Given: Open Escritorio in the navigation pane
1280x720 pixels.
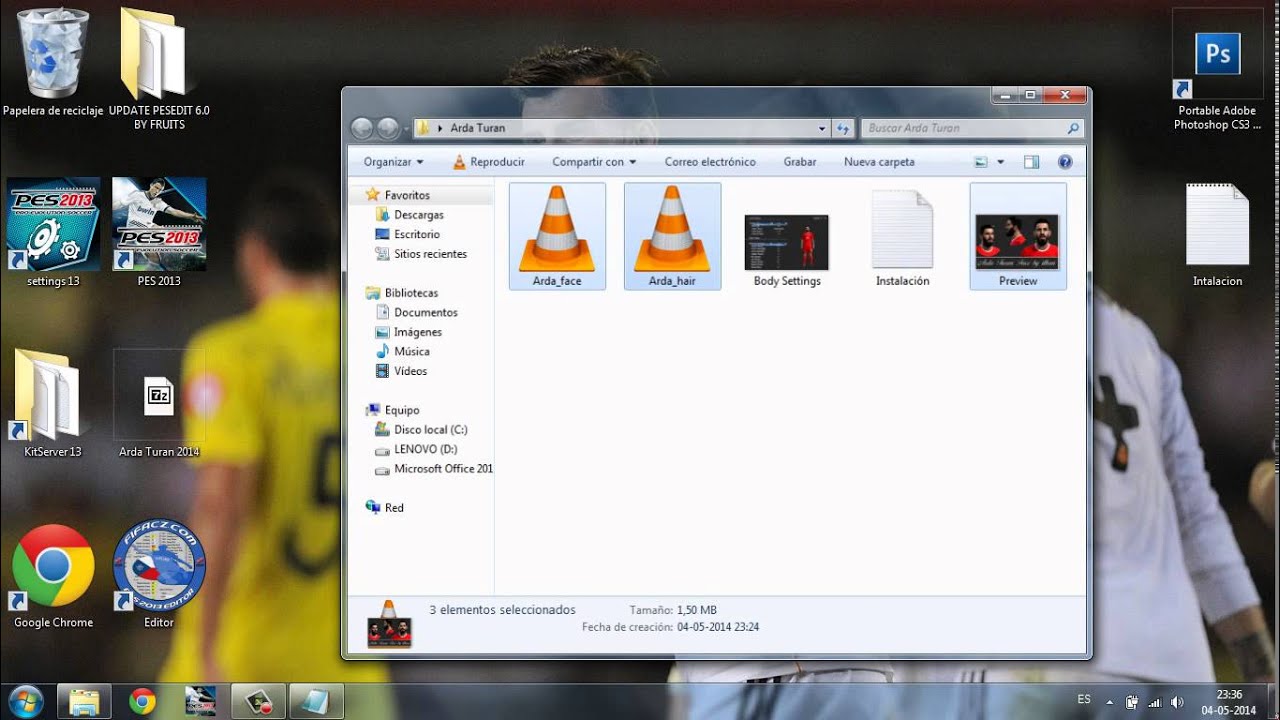Looking at the screenshot, I should (x=416, y=234).
